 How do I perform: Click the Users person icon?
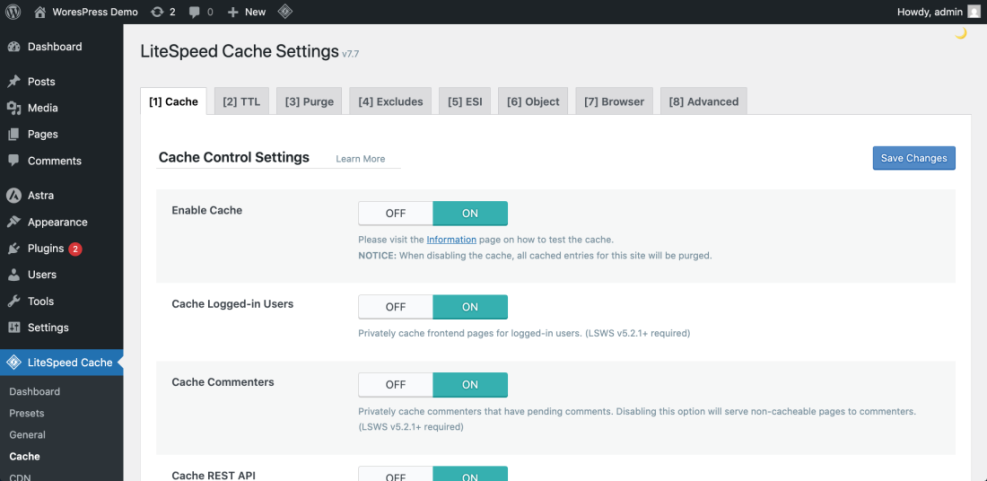tap(14, 274)
